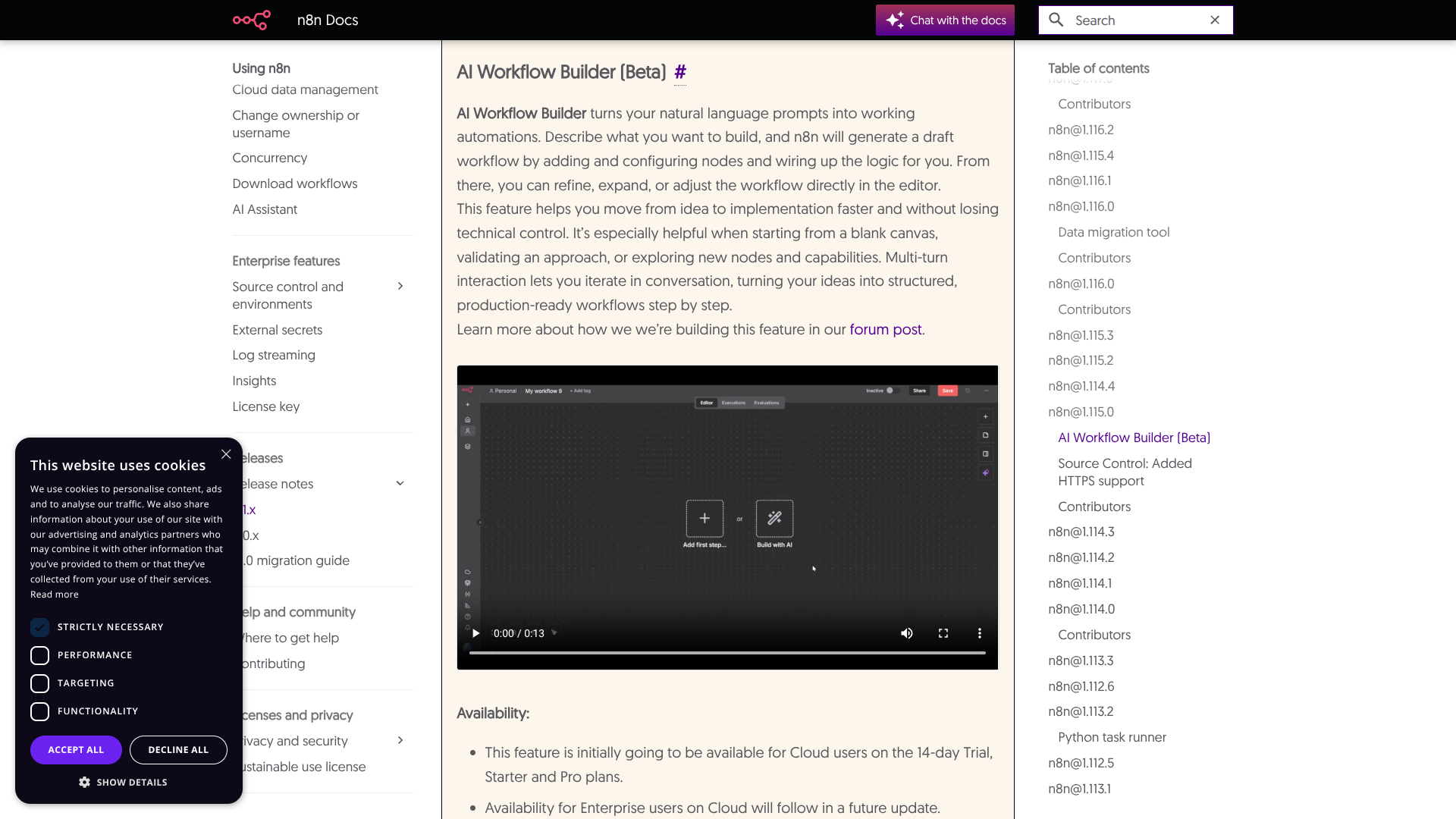Viewport: 1456px width, 819px height.
Task: Click the sparkle icon on Chat with the docs
Action: click(896, 20)
